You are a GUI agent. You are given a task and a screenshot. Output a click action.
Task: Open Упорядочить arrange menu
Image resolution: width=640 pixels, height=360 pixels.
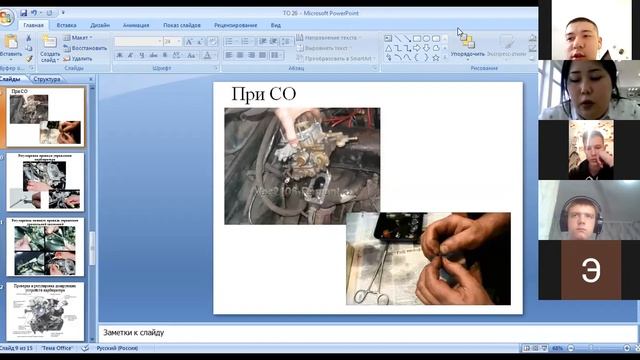point(468,47)
